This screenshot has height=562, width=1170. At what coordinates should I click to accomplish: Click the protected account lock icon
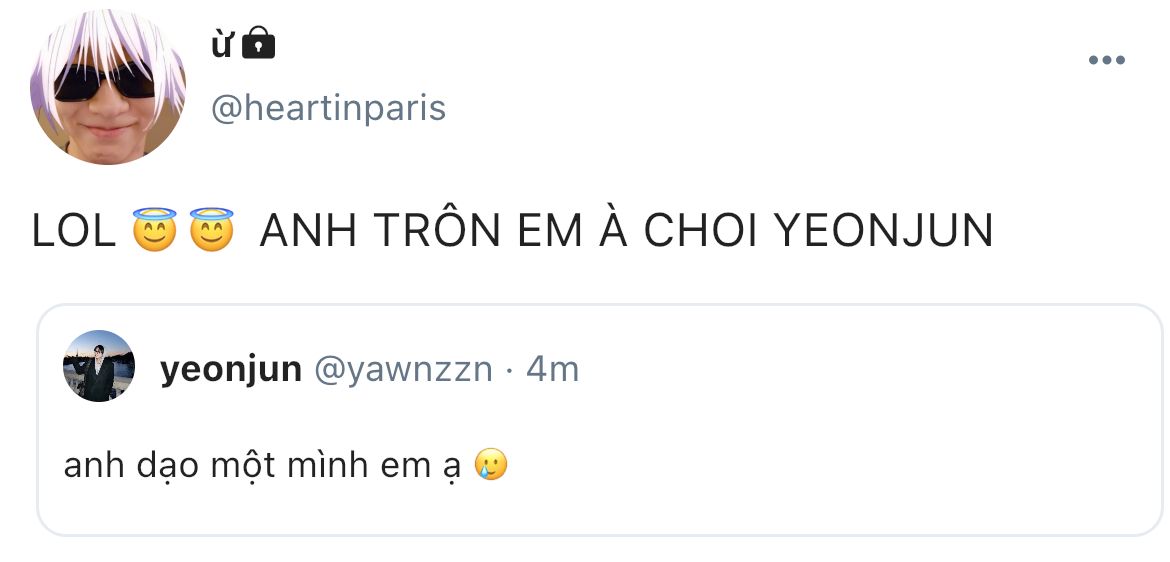[x=259, y=43]
